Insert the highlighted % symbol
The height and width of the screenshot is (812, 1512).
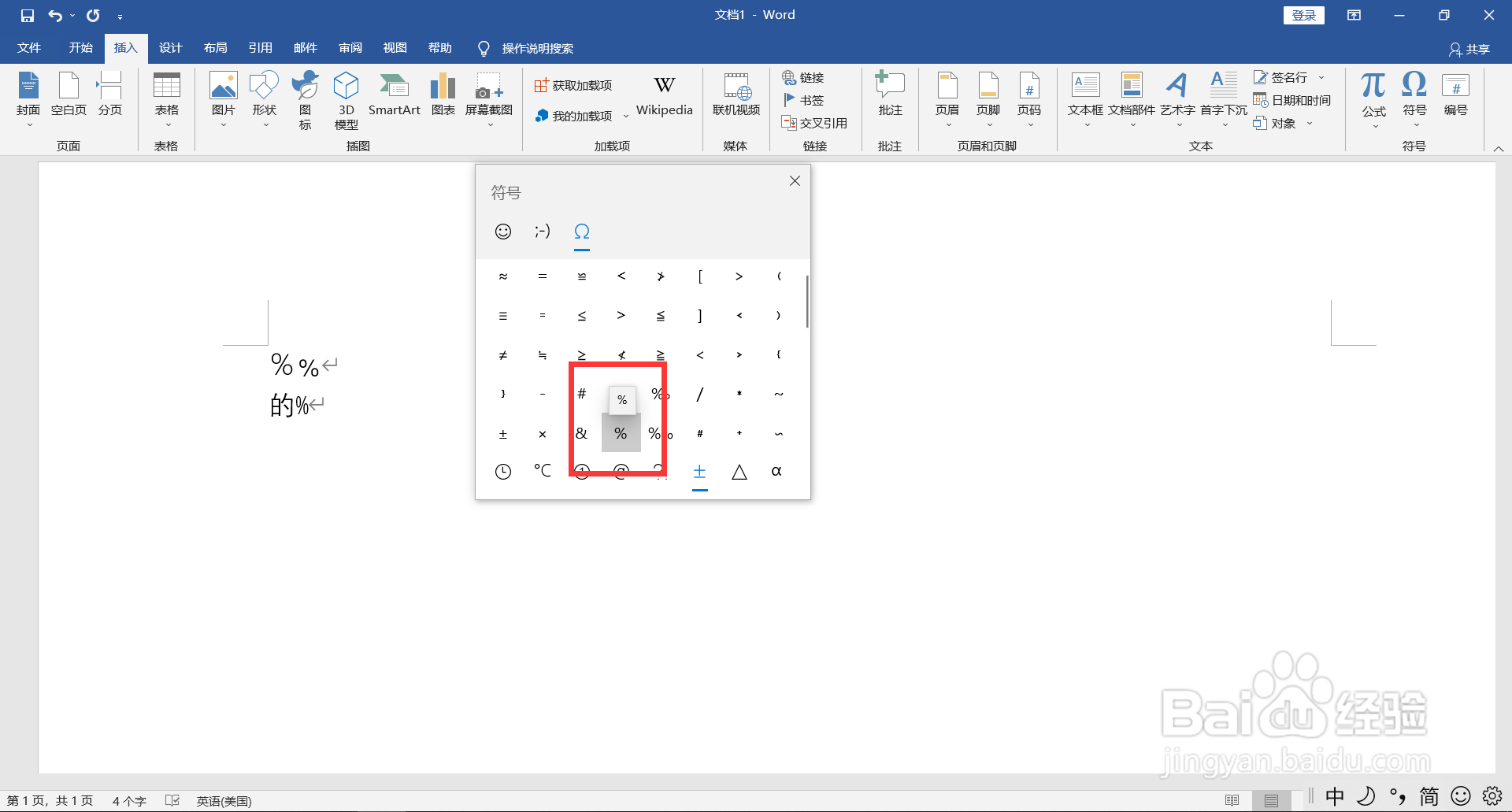[x=621, y=433]
